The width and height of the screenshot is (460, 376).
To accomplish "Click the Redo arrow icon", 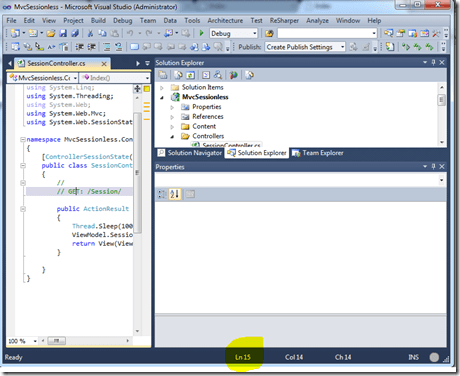I will 149,33.
